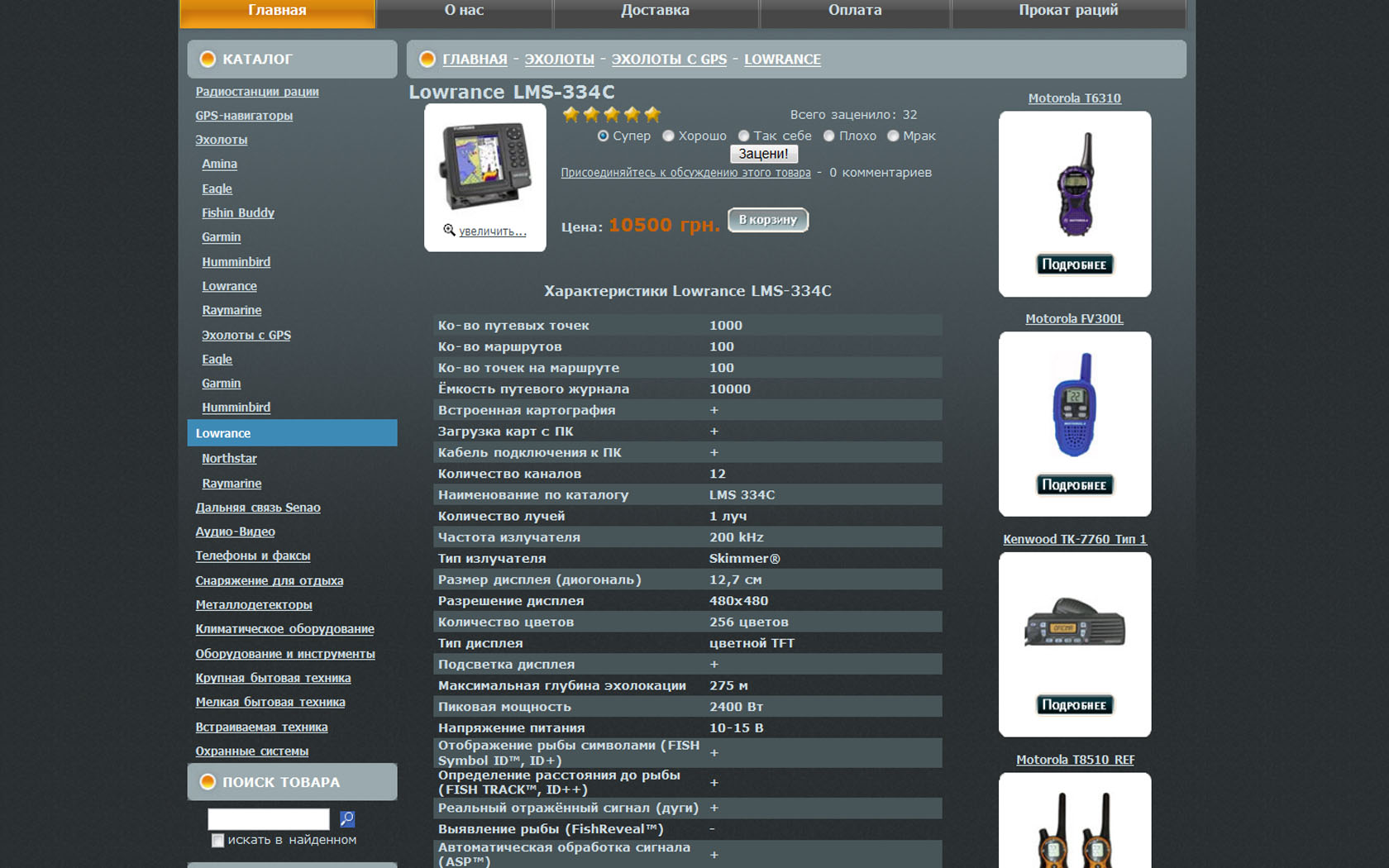Enable искать в найденном checkbox
Screen dimensions: 1389x868
217,840
